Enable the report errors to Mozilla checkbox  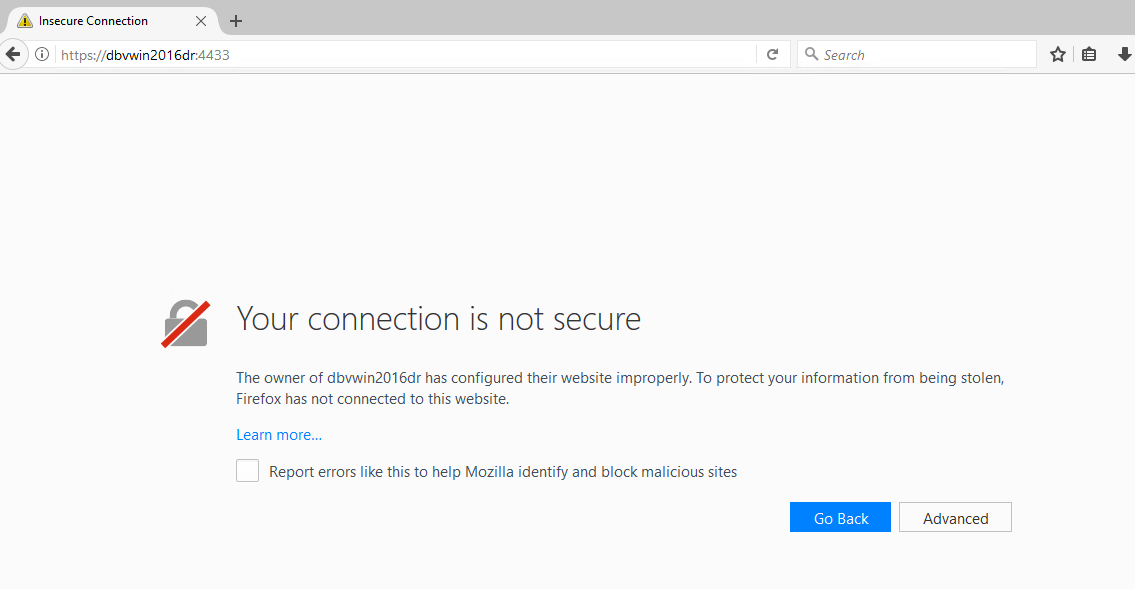click(x=248, y=470)
